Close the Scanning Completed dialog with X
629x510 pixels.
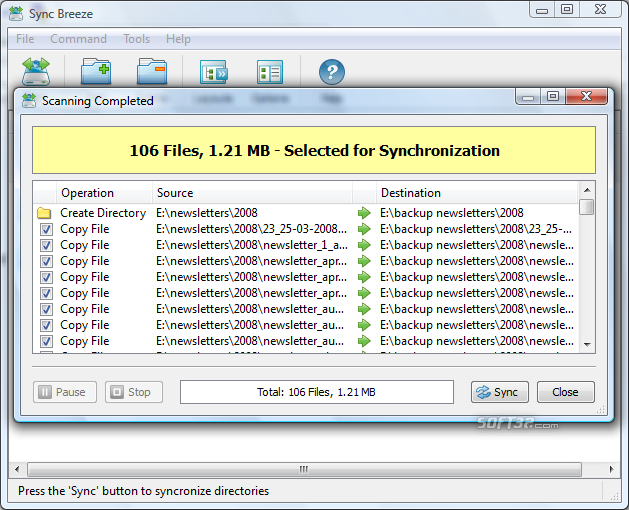(586, 96)
